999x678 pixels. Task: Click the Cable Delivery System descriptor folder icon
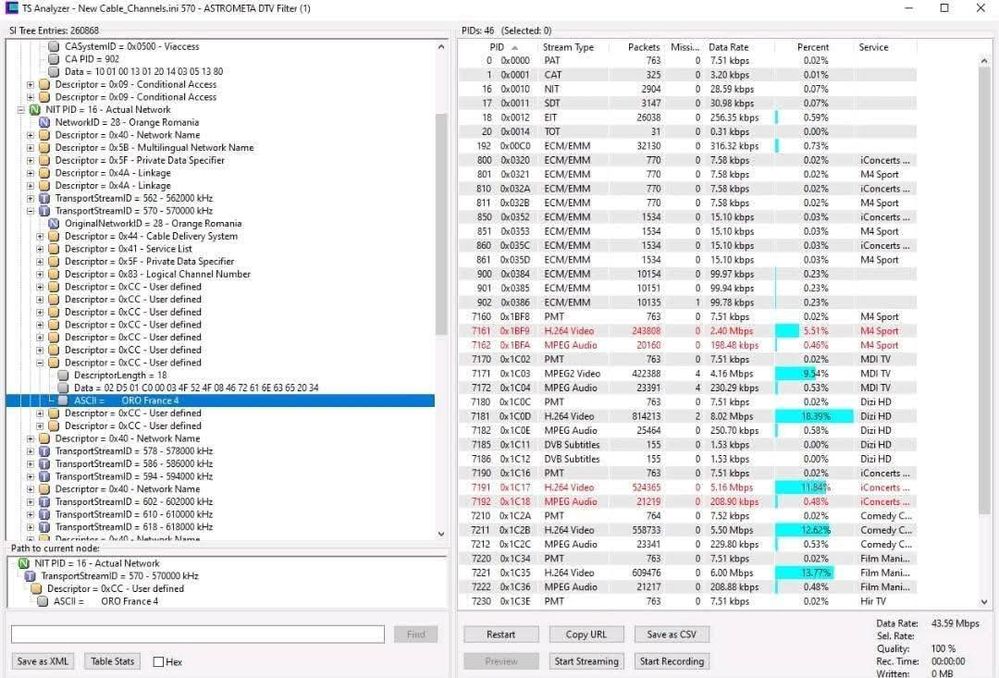click(55, 236)
